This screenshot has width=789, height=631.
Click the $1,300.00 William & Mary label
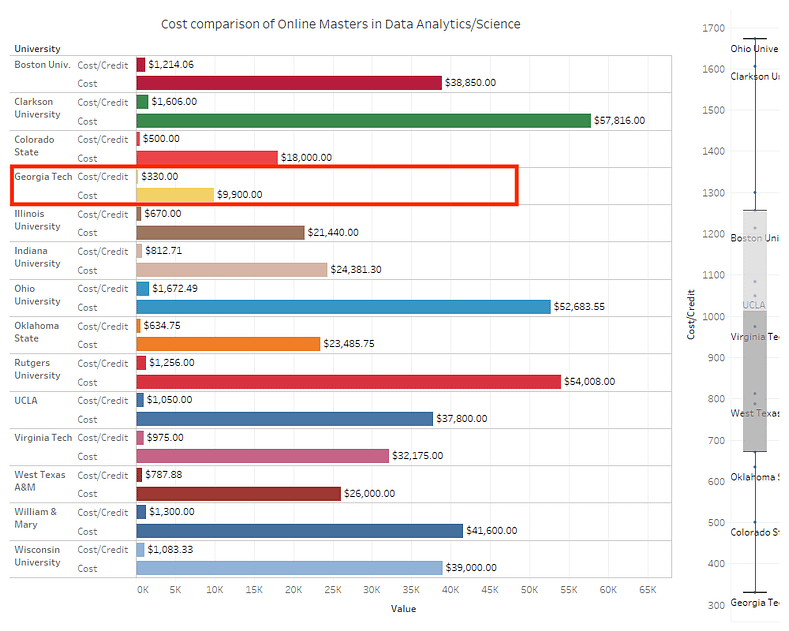click(x=172, y=512)
